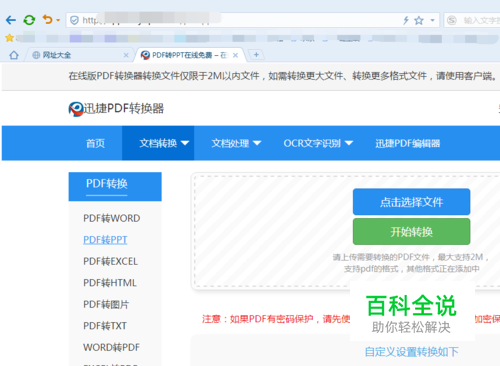Select the PDF转PPT在线免费 tab
The width and height of the screenshot is (500, 366).
189,55
